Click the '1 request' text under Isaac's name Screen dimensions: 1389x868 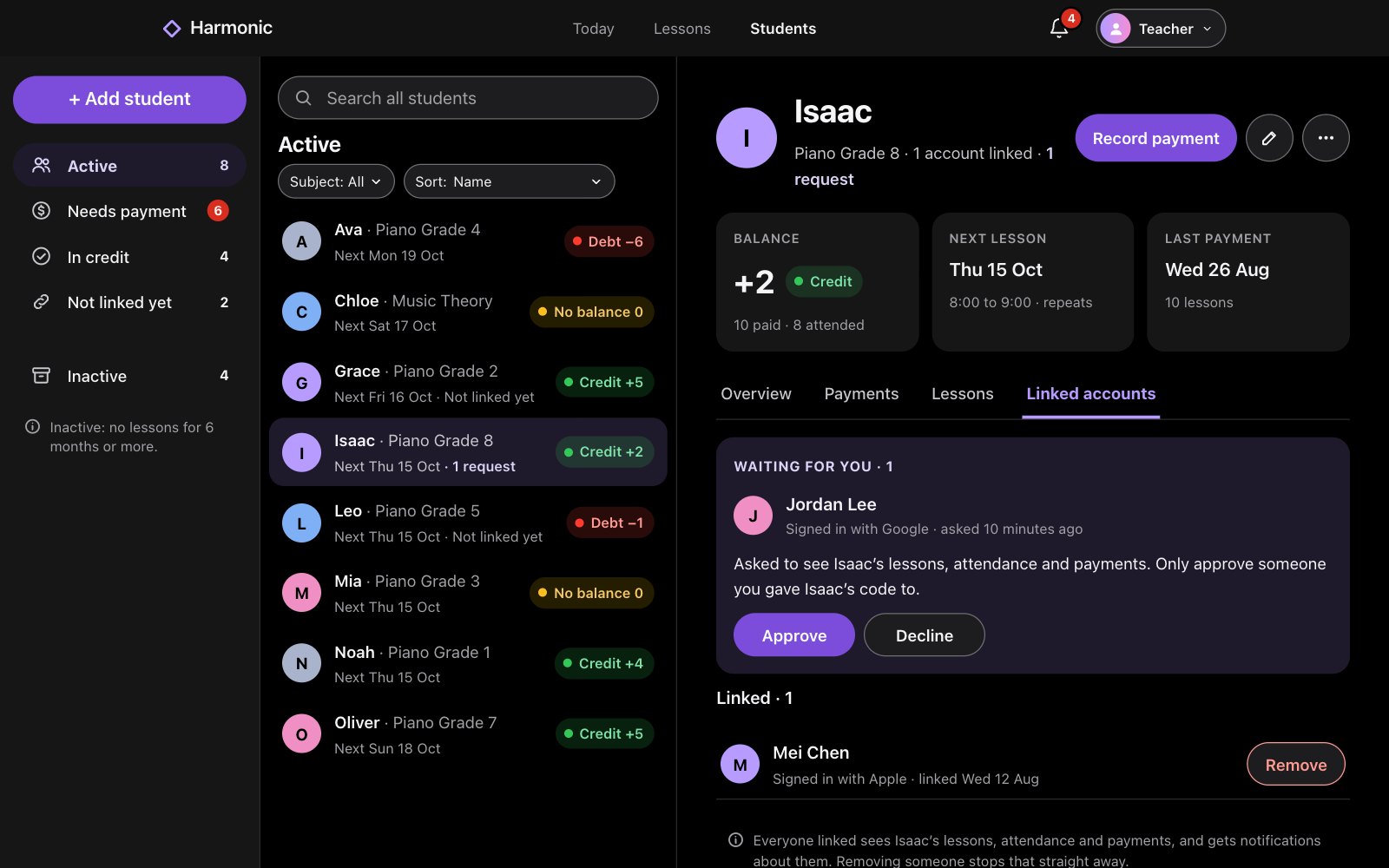click(924, 166)
